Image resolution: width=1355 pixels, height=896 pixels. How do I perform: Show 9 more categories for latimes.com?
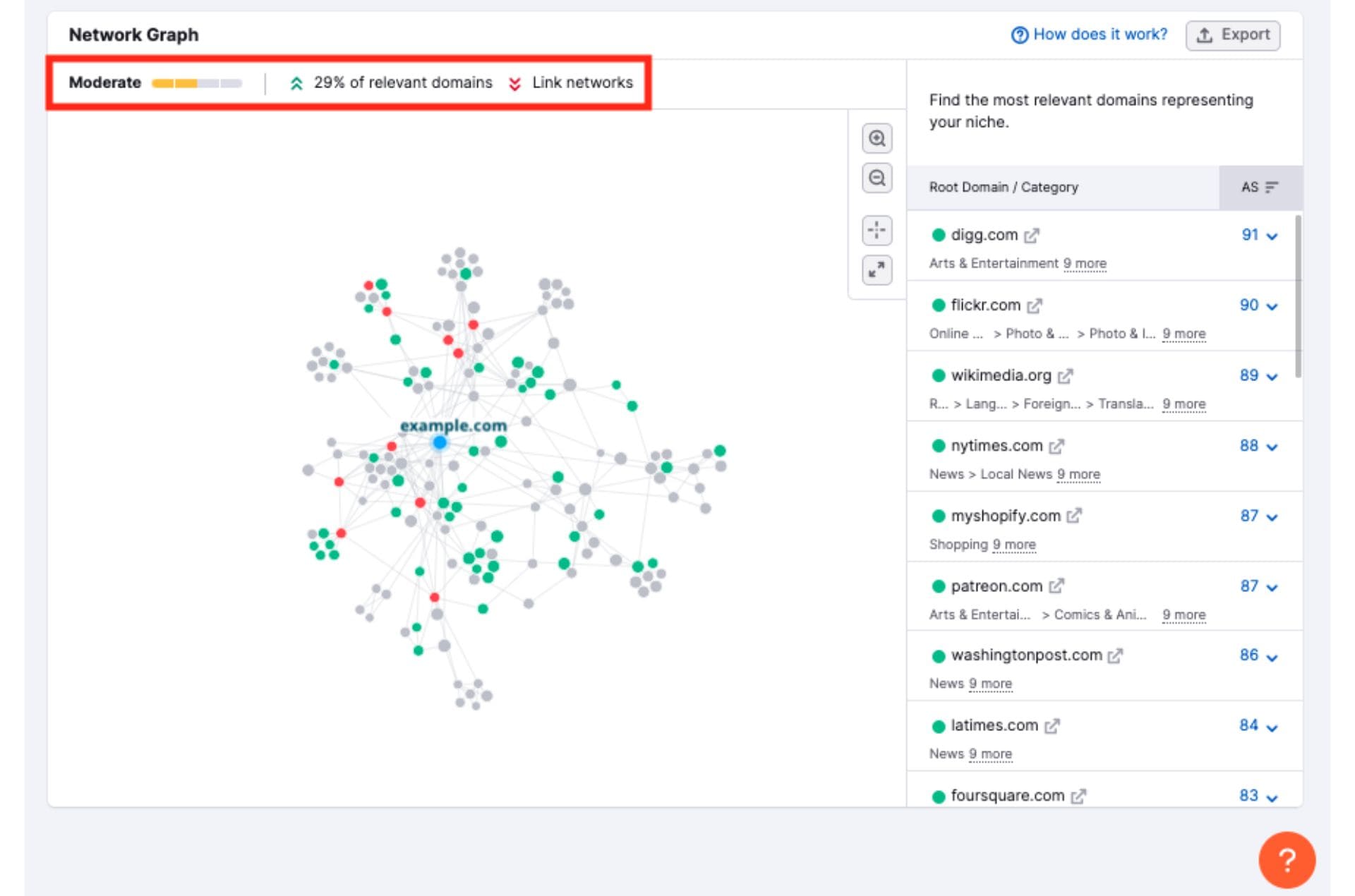coord(990,754)
